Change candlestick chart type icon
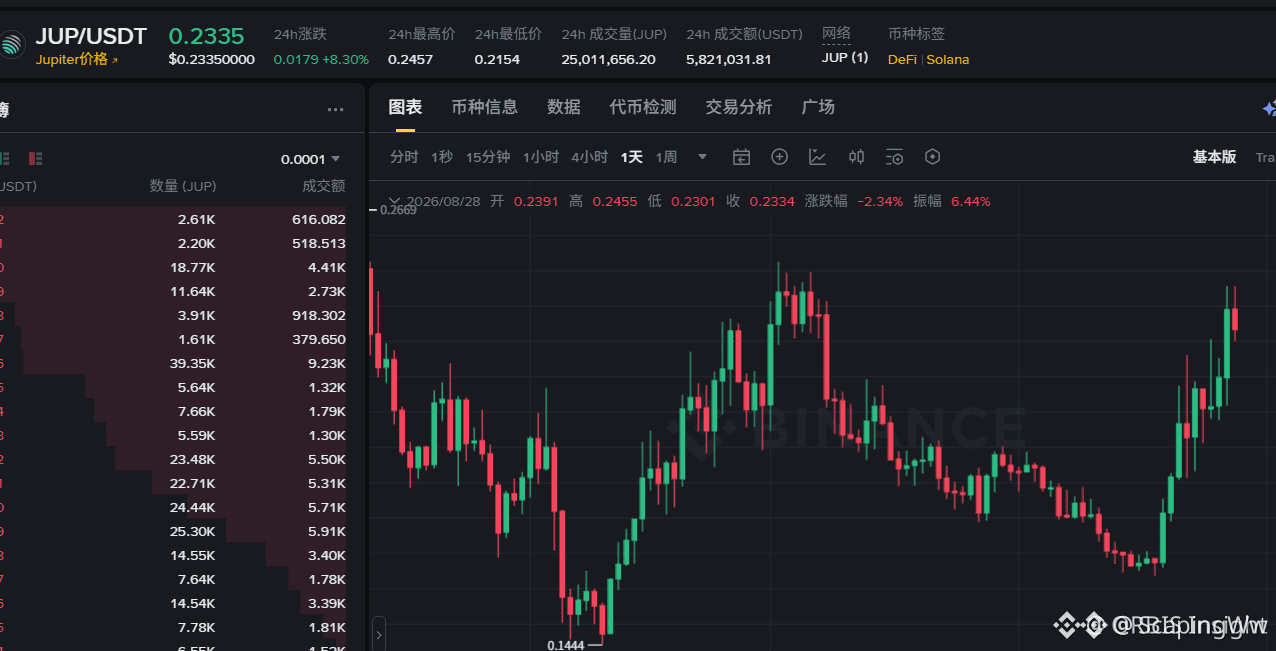This screenshot has height=651, width=1276. 856,157
